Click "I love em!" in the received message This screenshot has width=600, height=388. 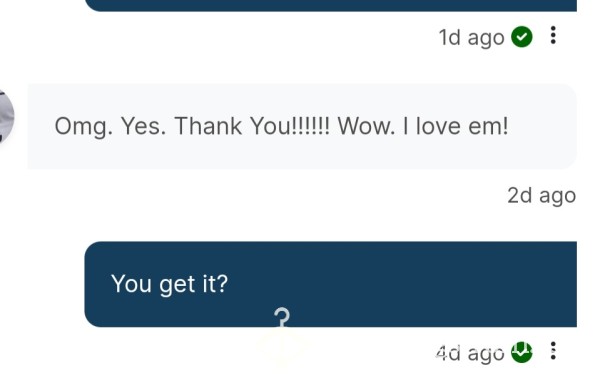[x=456, y=126]
